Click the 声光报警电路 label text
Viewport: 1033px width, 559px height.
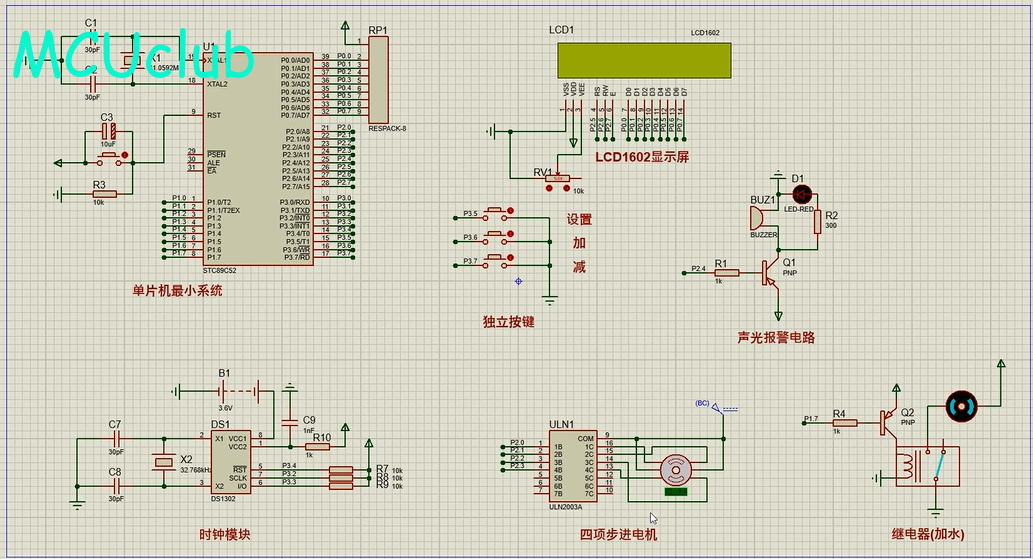[775, 338]
